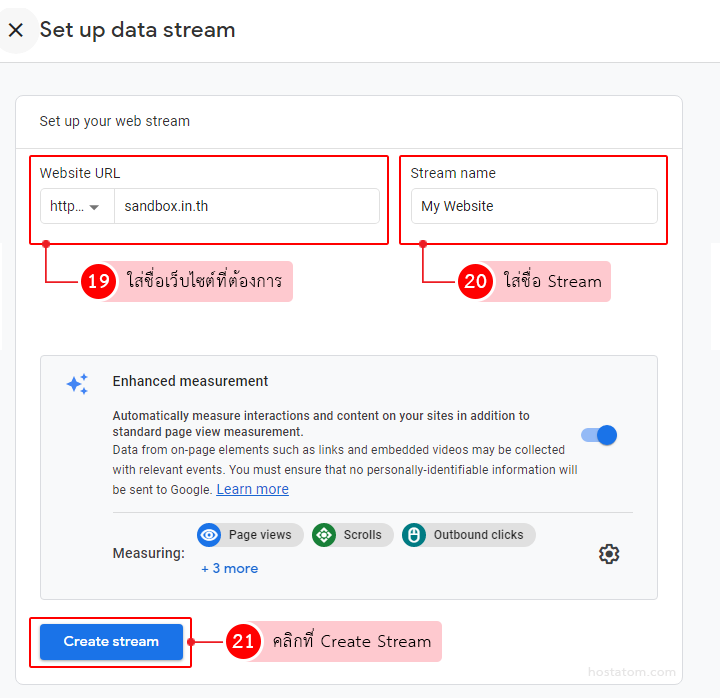720x700 pixels.
Task: Select the Outbound clicks chip label
Action: point(478,535)
